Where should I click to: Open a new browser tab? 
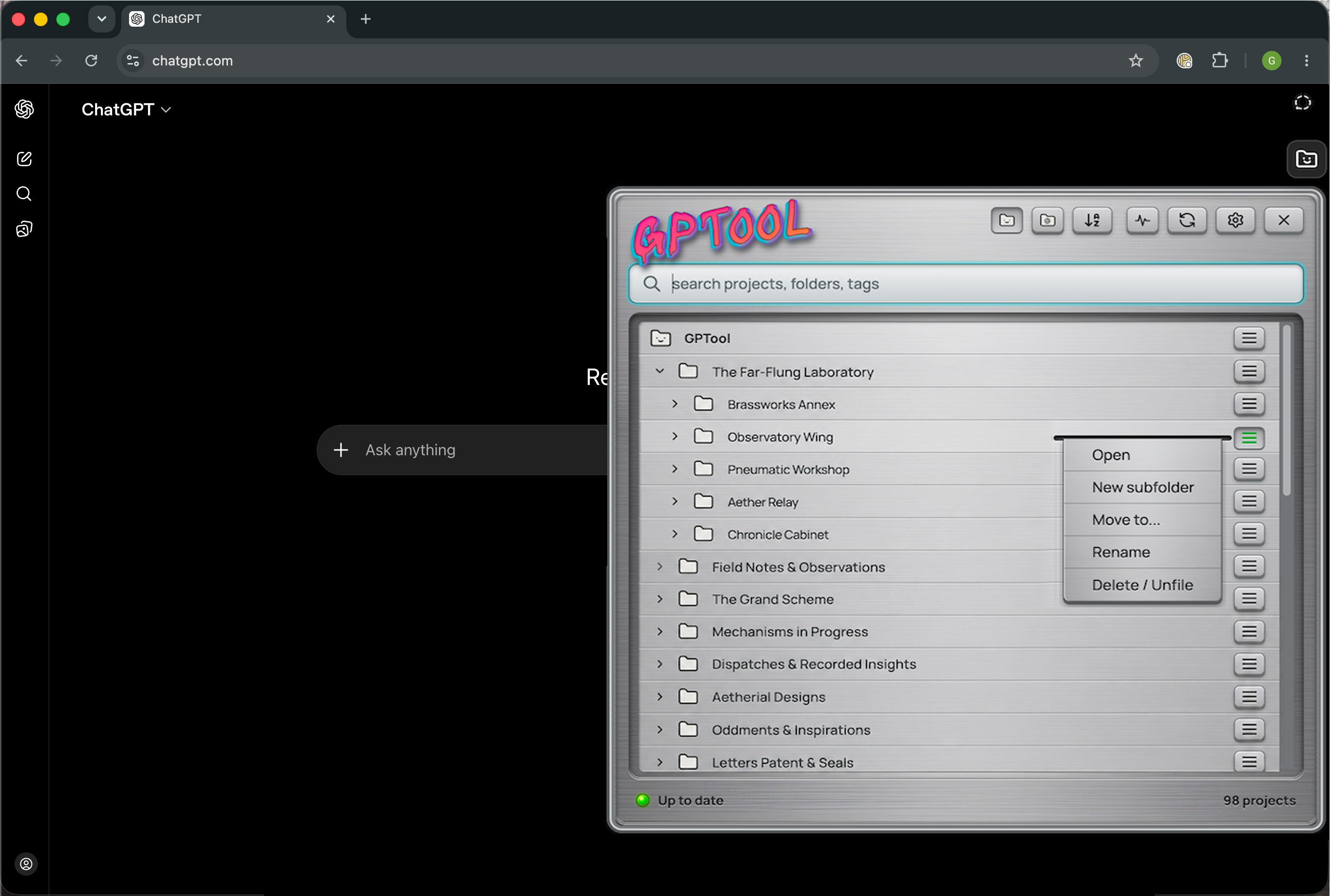point(366,19)
